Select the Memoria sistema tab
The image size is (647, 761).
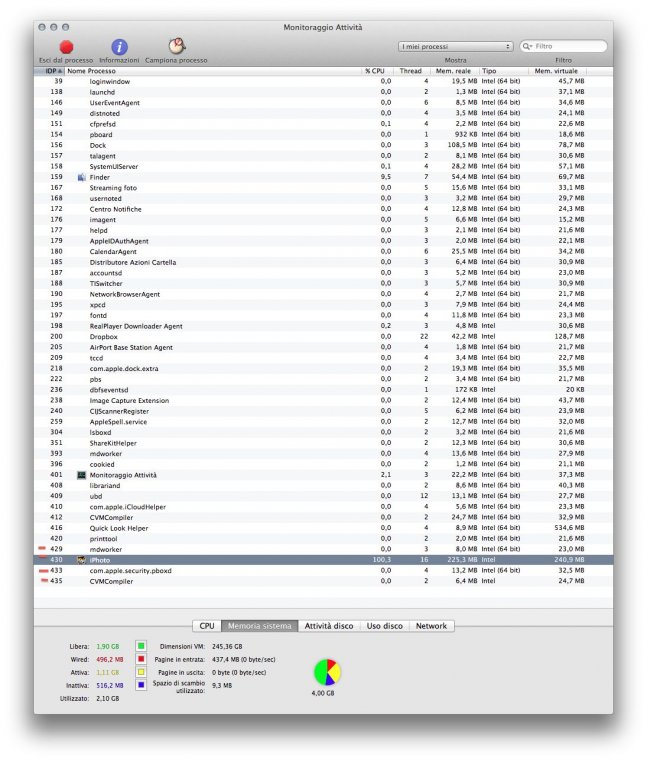click(x=260, y=626)
